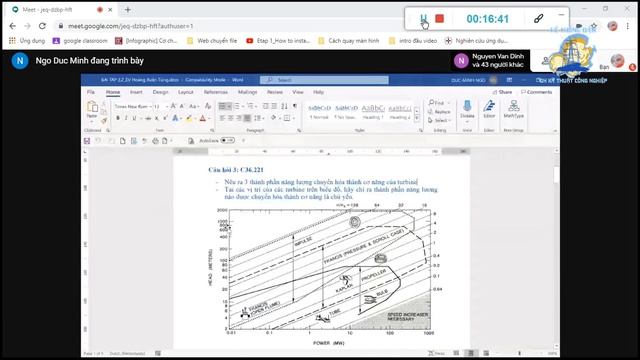Screen dimensions: 640x360
Task: Open the Word File tab
Action: coord(91,92)
